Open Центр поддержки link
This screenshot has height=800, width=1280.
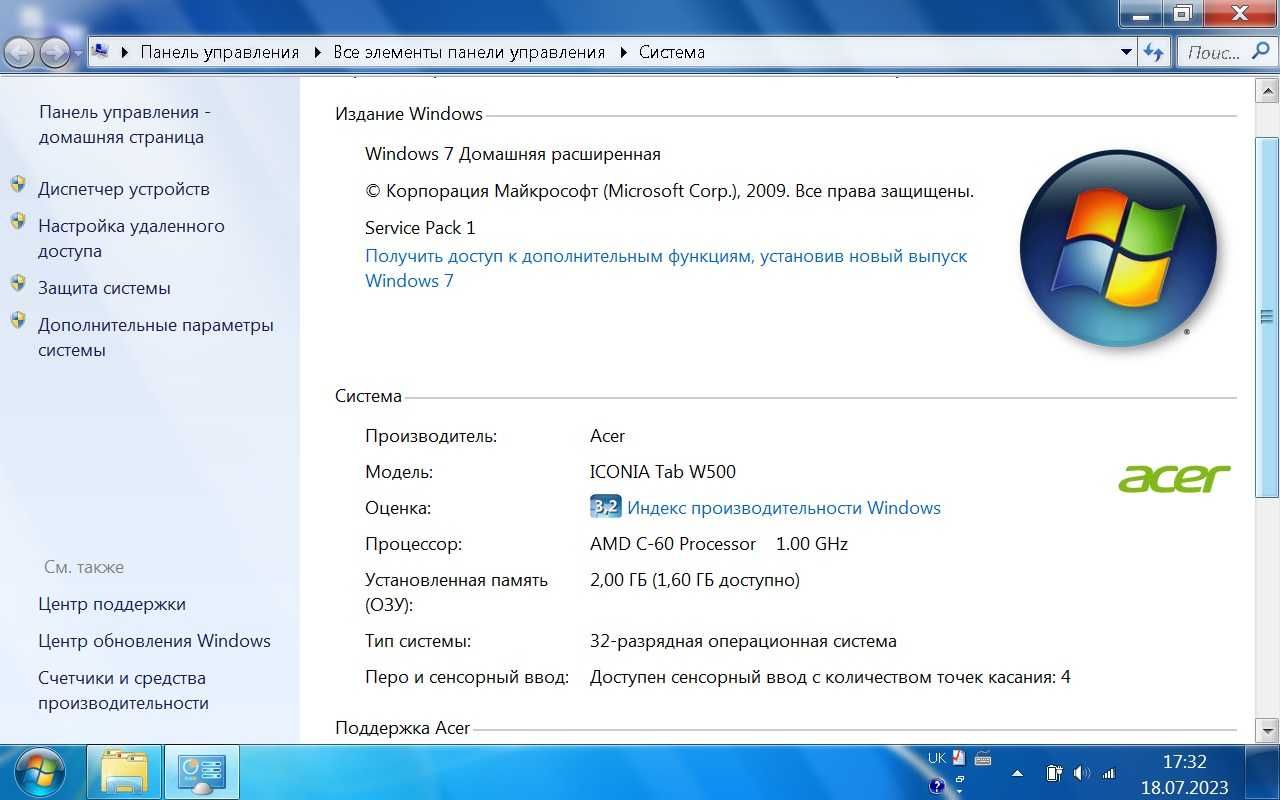pyautogui.click(x=112, y=603)
